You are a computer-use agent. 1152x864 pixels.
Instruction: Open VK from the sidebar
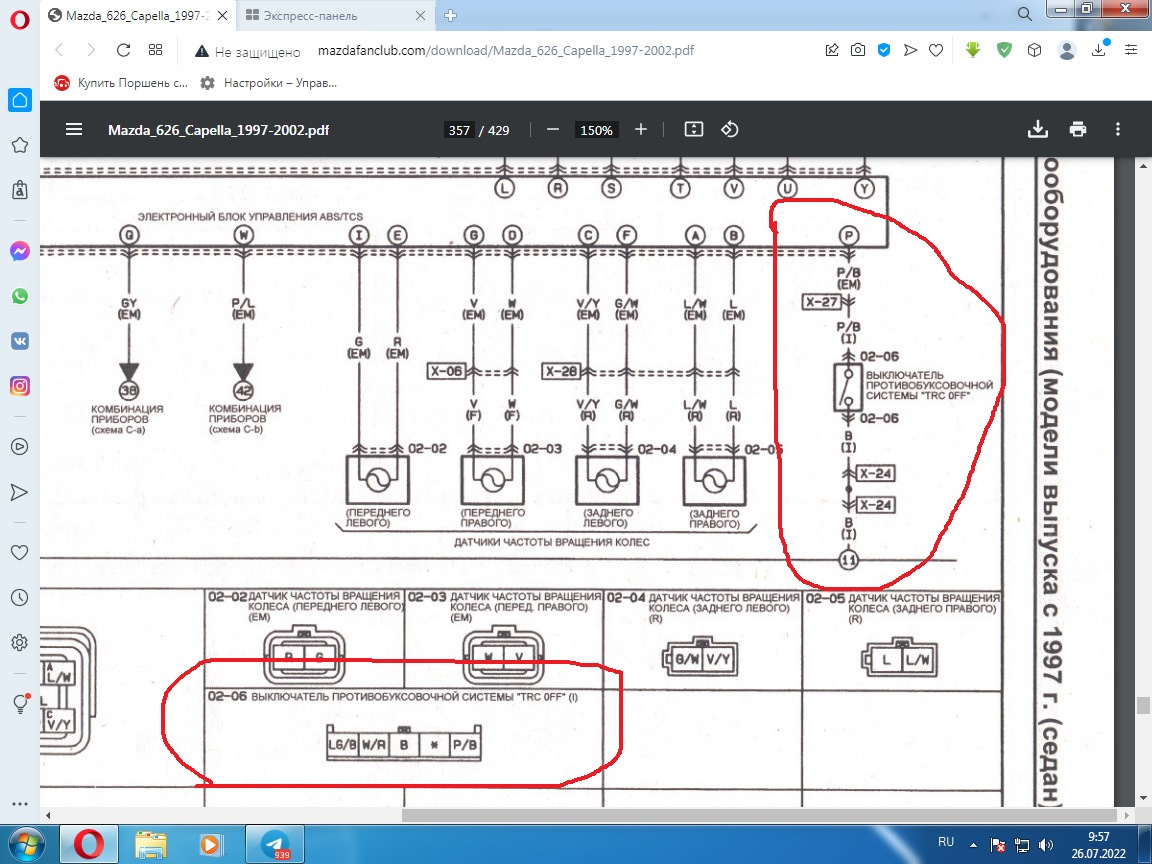coord(19,340)
